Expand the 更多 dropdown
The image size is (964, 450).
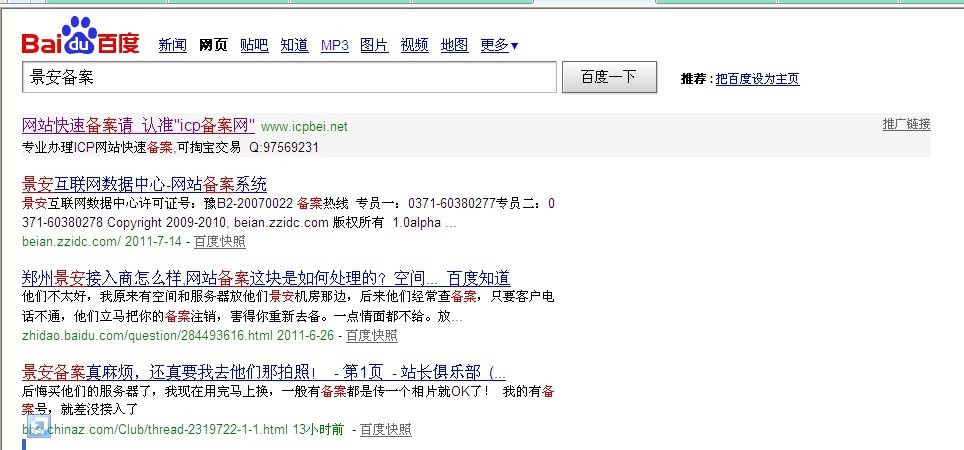coord(499,45)
